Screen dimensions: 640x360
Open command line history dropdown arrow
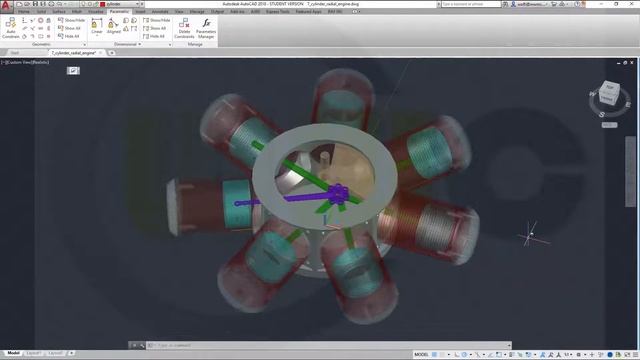509,345
